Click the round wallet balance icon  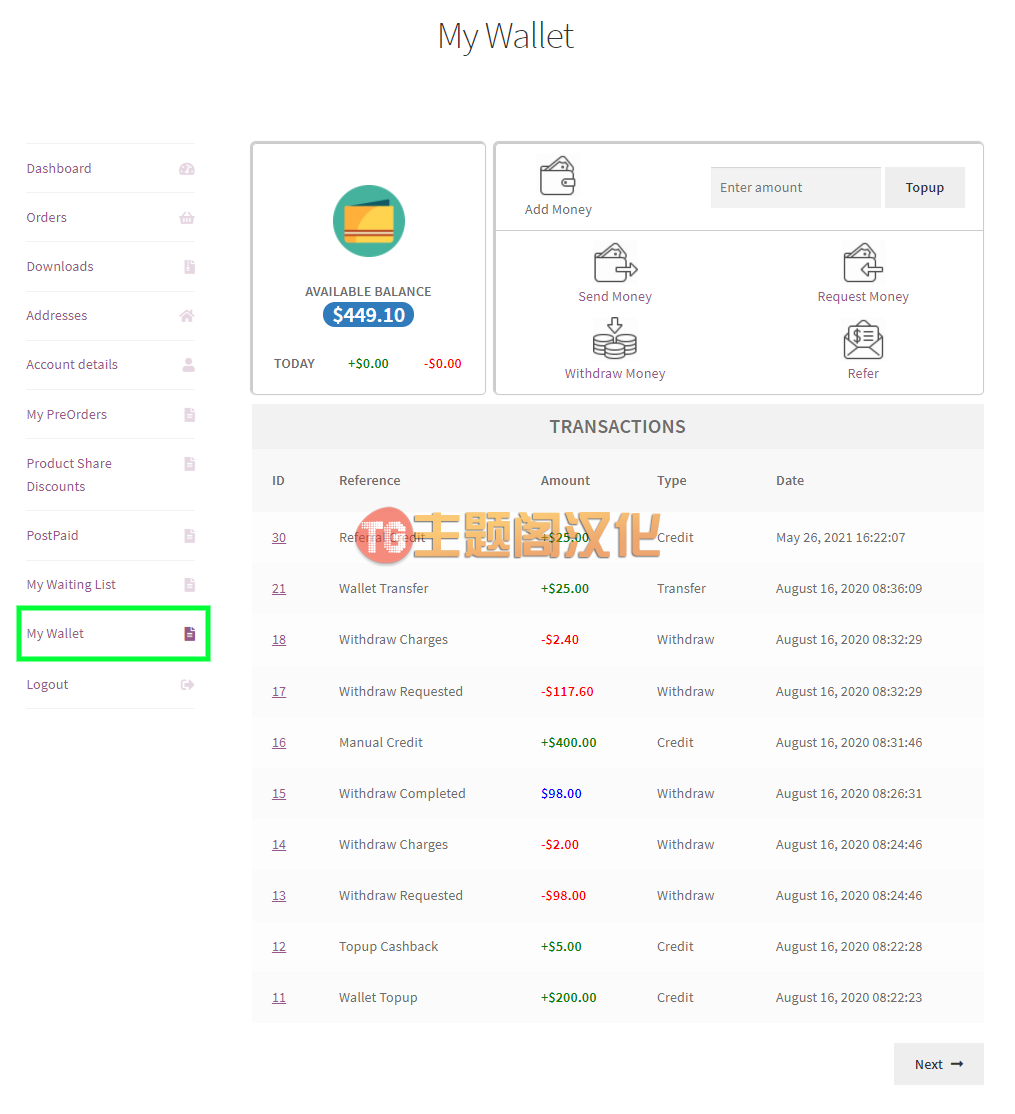[369, 221]
